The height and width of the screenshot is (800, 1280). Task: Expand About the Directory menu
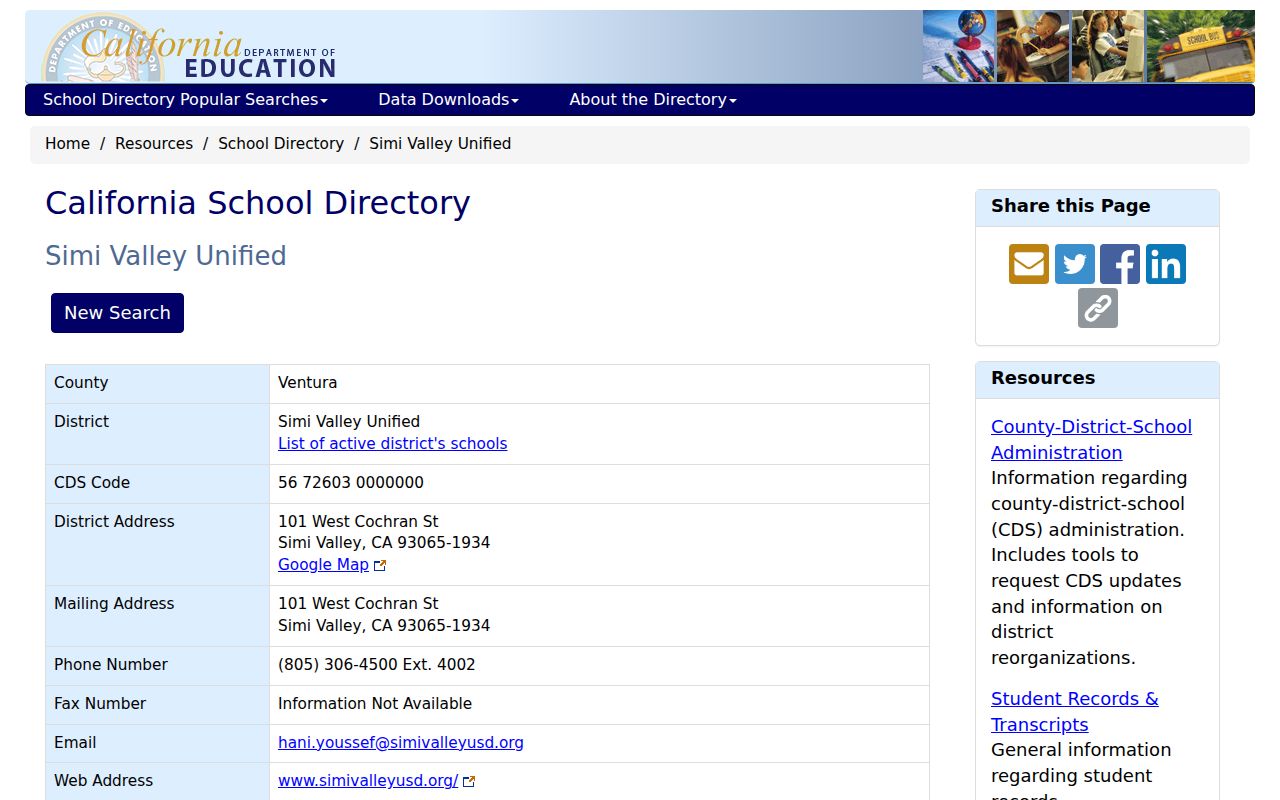point(653,99)
